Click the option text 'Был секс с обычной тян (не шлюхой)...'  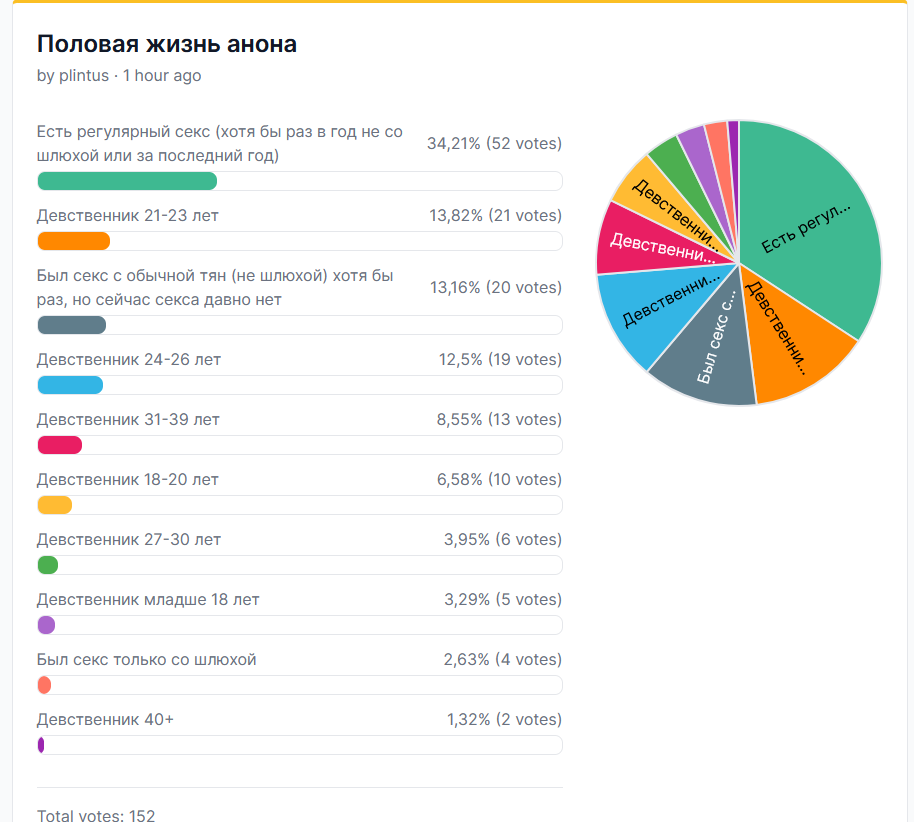tap(215, 287)
